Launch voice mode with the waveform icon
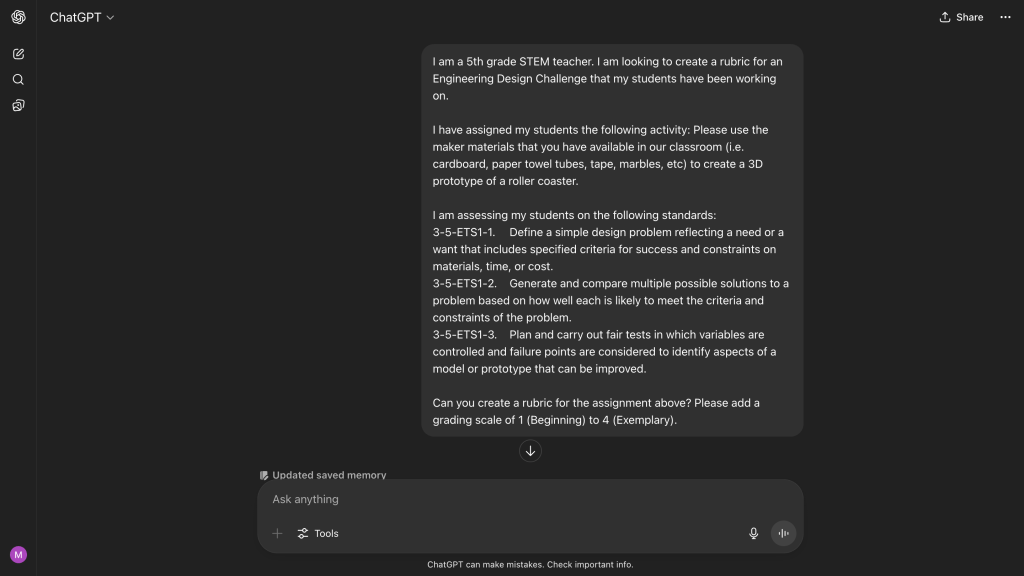This screenshot has width=1024, height=576. point(783,534)
